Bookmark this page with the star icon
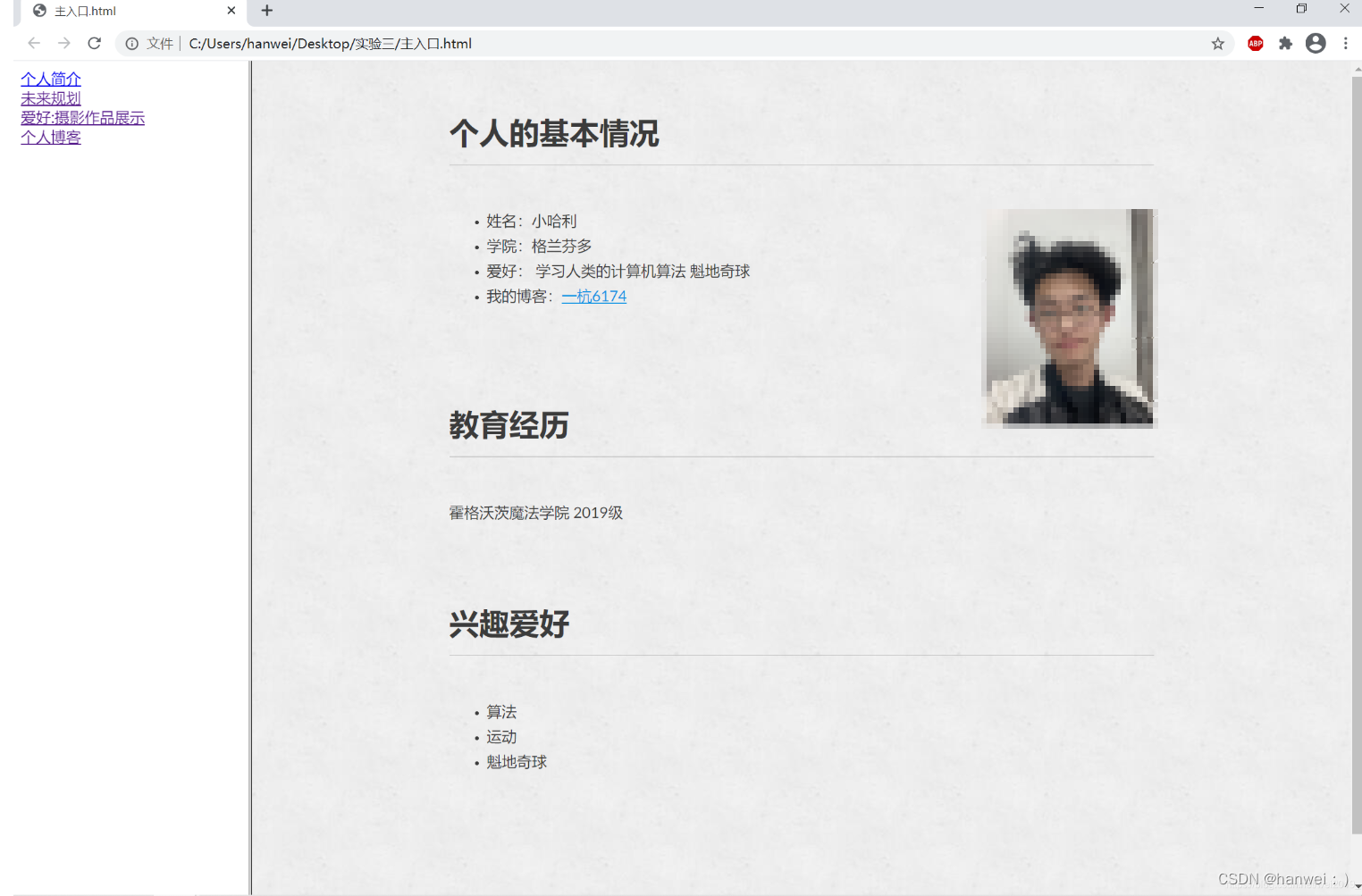Viewport: 1362px width, 896px height. pos(1217,43)
